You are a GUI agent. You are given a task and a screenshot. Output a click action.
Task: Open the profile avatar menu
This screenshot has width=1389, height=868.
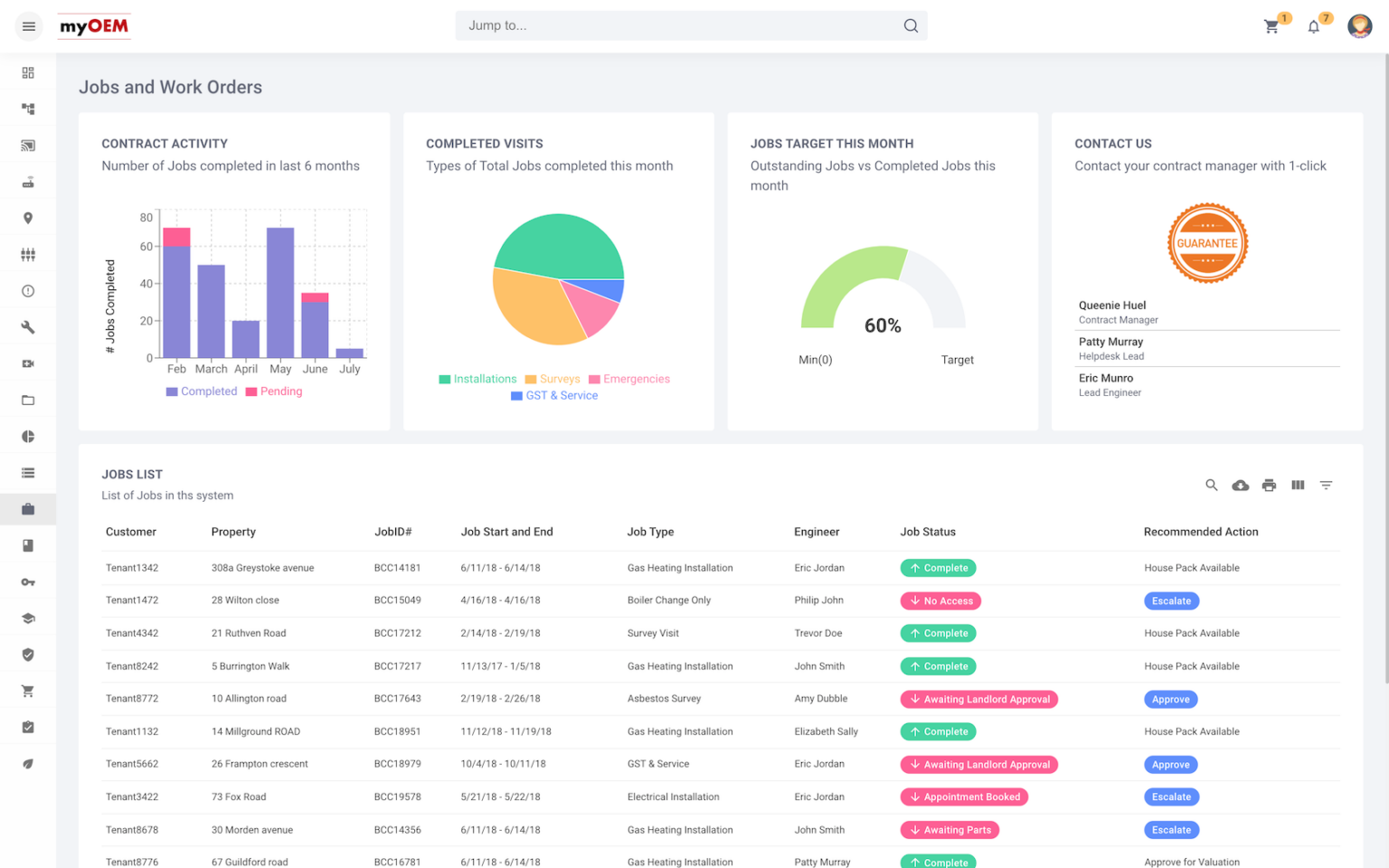(x=1358, y=26)
